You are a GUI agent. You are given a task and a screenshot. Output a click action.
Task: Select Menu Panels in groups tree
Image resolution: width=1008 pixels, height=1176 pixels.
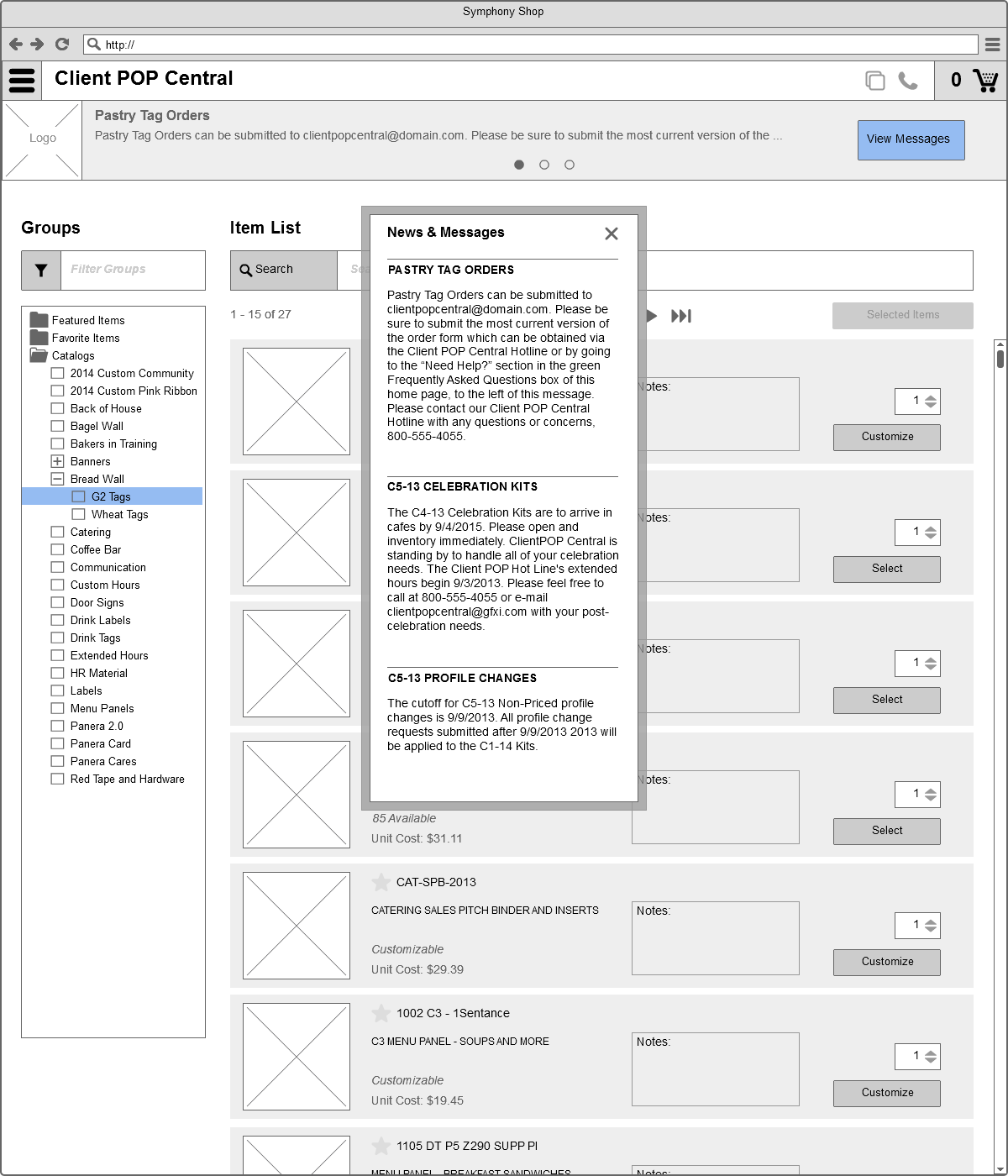point(102,708)
